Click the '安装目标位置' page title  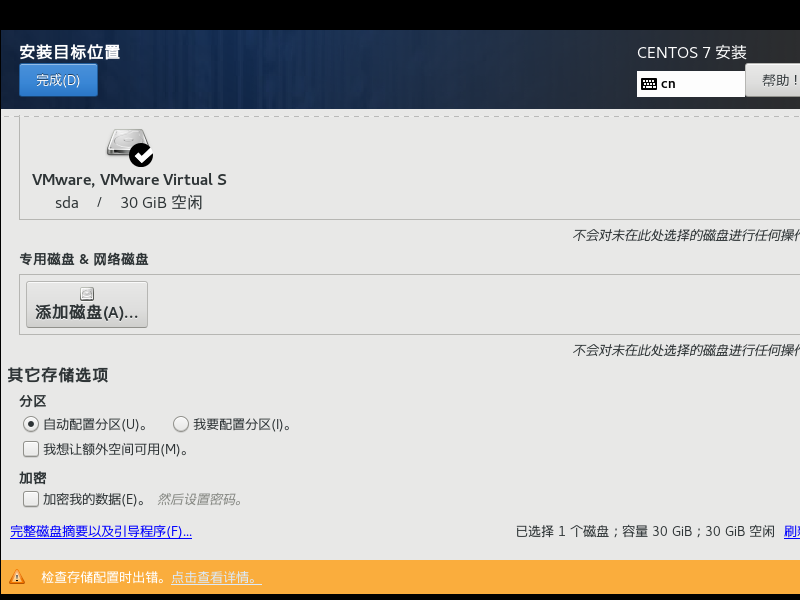click(x=70, y=52)
